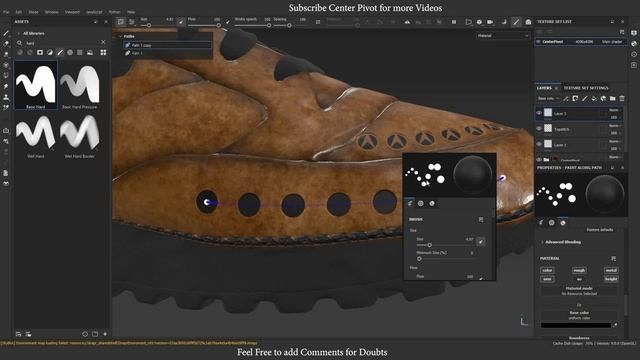The image size is (640, 360).
Task: Click the Material mode button
Action: click(x=579, y=291)
